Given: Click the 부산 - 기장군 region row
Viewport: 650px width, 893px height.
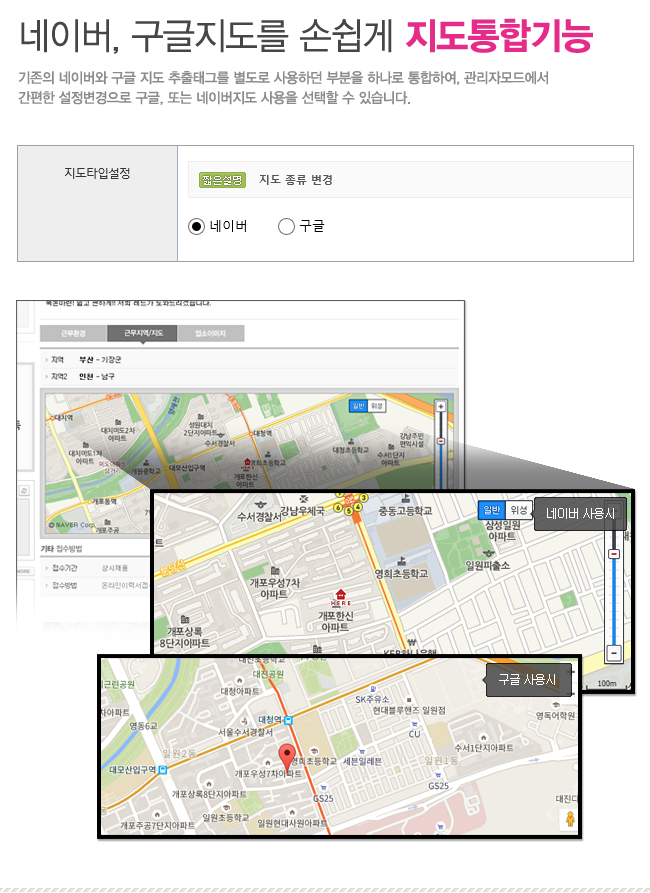Looking at the screenshot, I should click(250, 360).
